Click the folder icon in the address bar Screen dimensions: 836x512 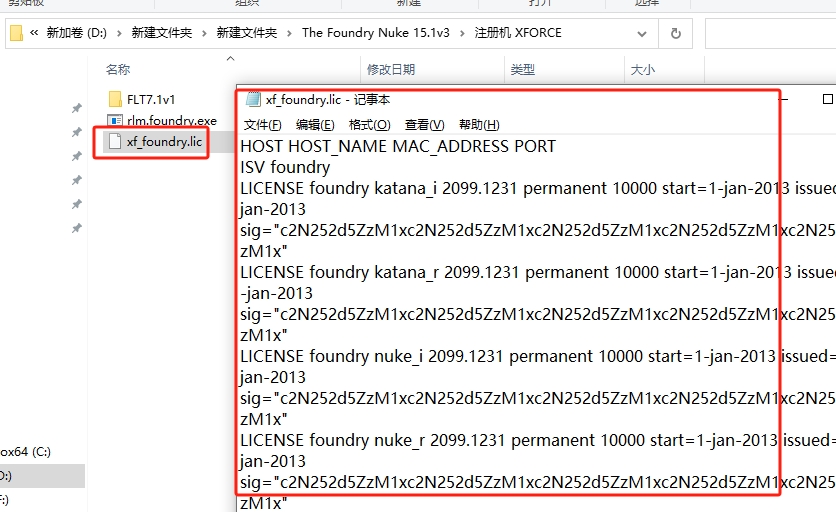click(16, 33)
